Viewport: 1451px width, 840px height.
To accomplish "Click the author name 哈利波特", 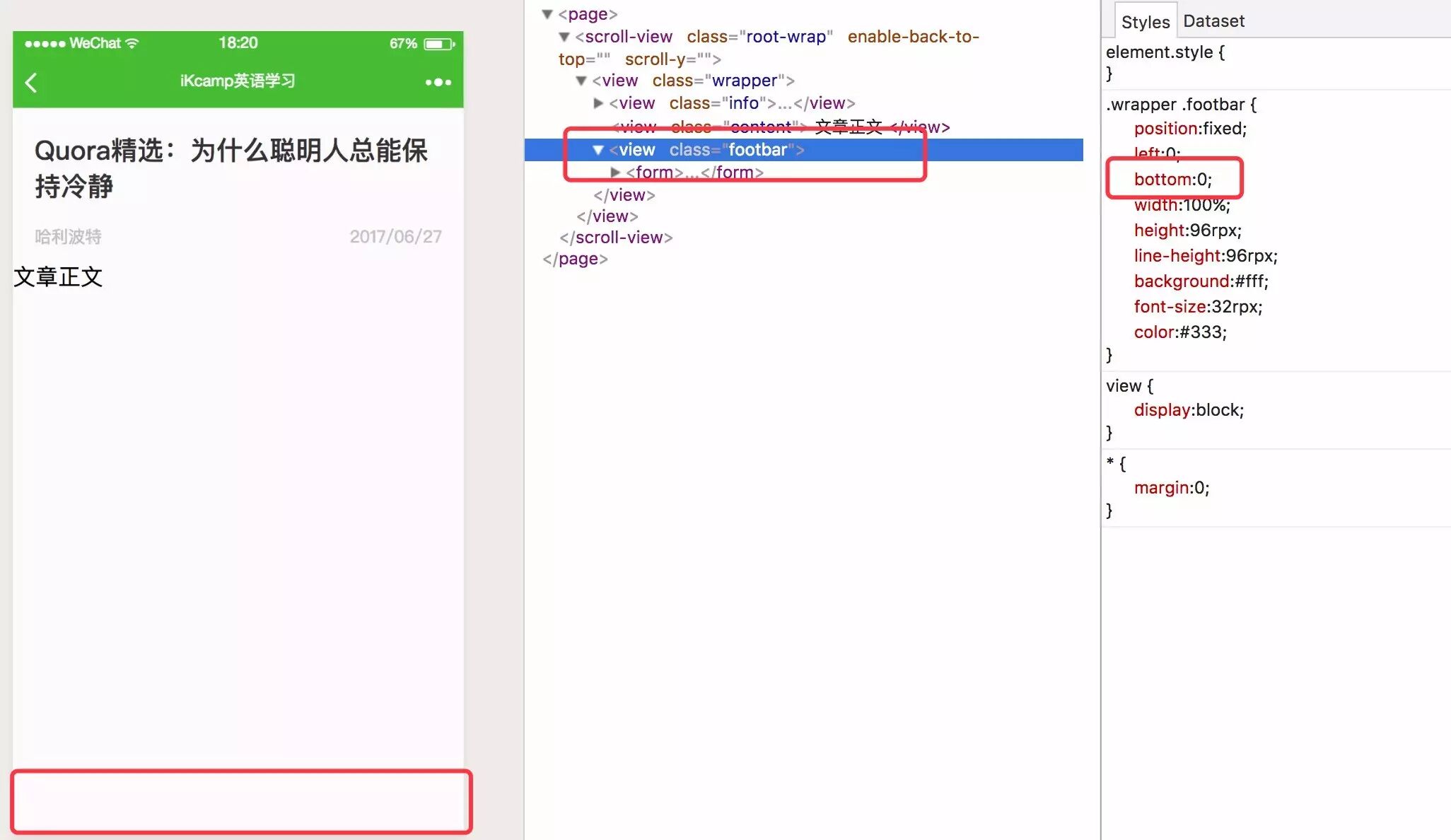I will tap(68, 236).
